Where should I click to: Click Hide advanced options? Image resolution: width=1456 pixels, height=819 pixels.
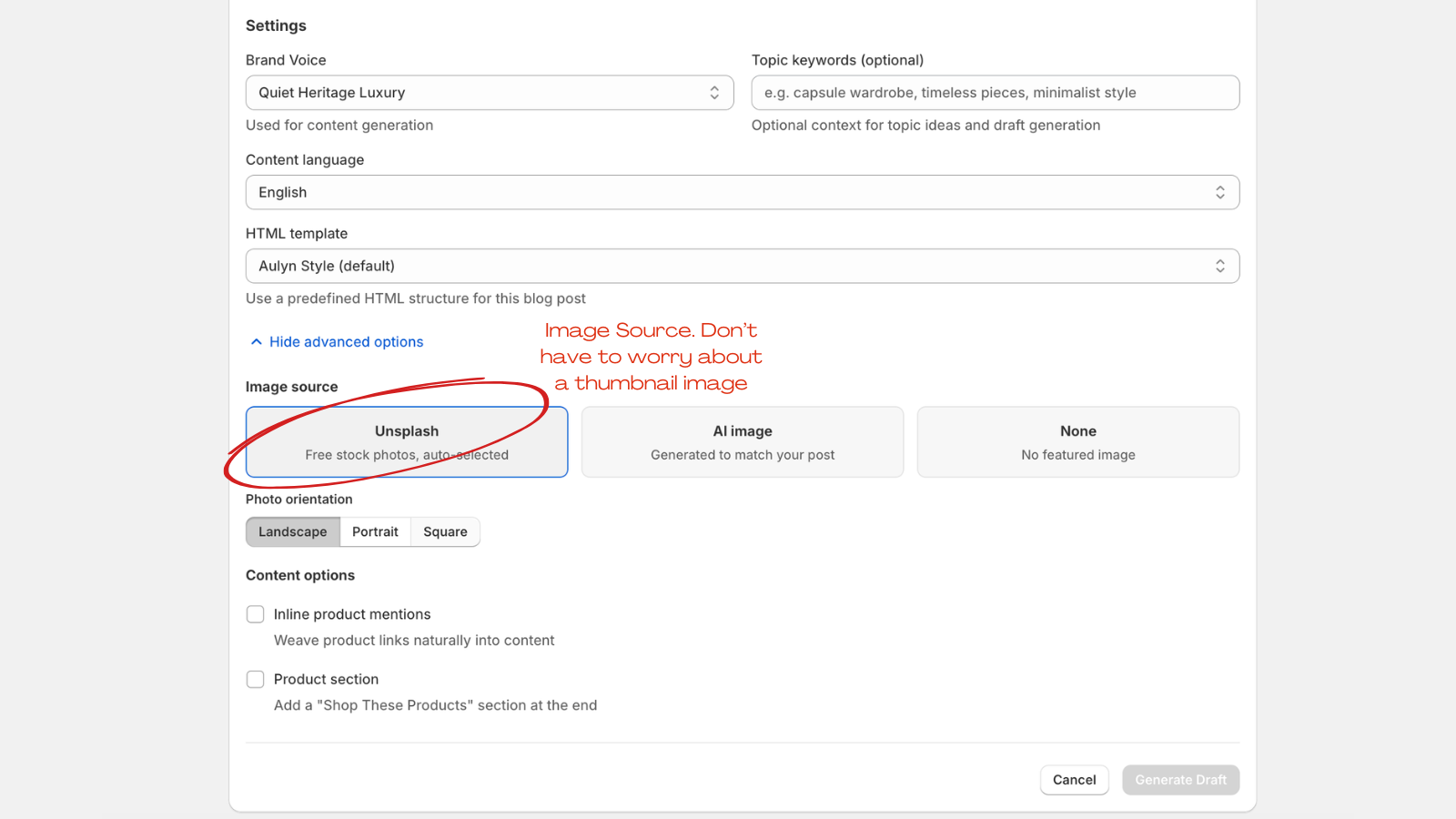pos(346,341)
